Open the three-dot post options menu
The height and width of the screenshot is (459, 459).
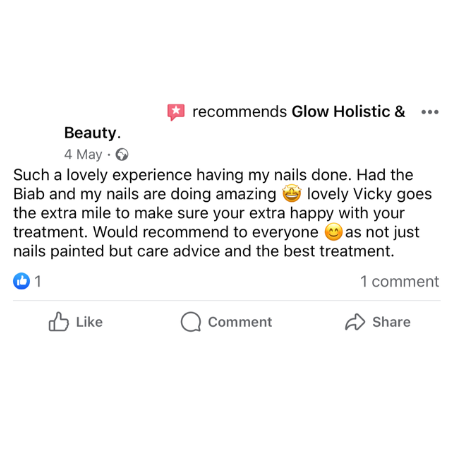point(430,112)
